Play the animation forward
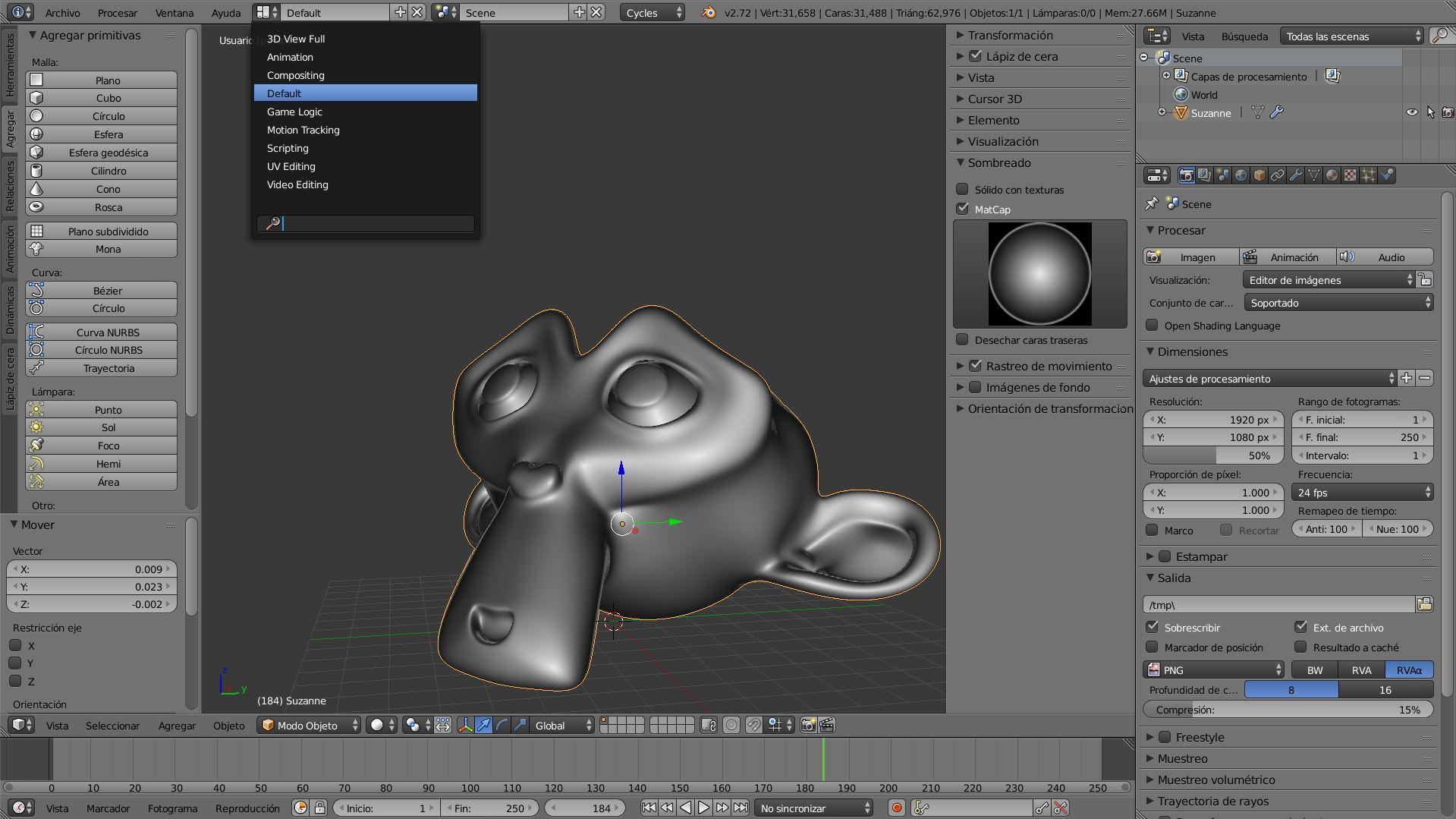 click(703, 808)
